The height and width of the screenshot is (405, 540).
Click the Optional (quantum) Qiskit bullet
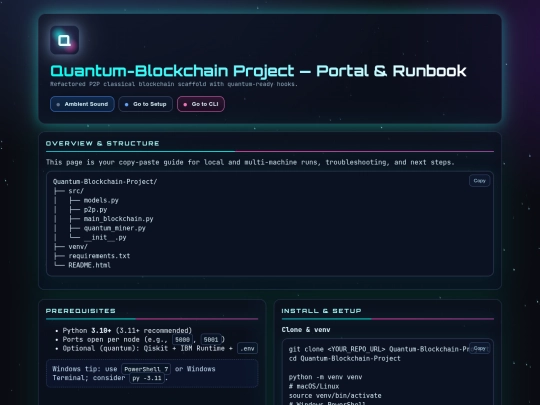coord(160,349)
